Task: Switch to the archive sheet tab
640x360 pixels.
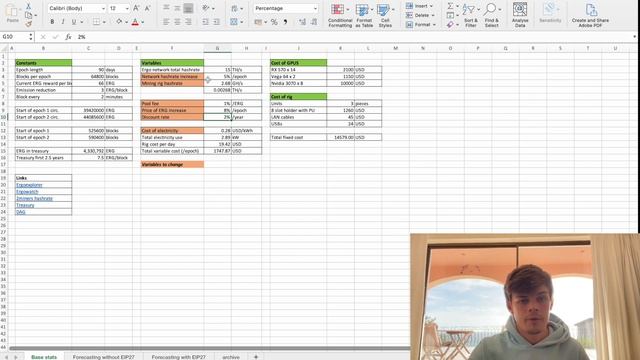Action: 231,357
